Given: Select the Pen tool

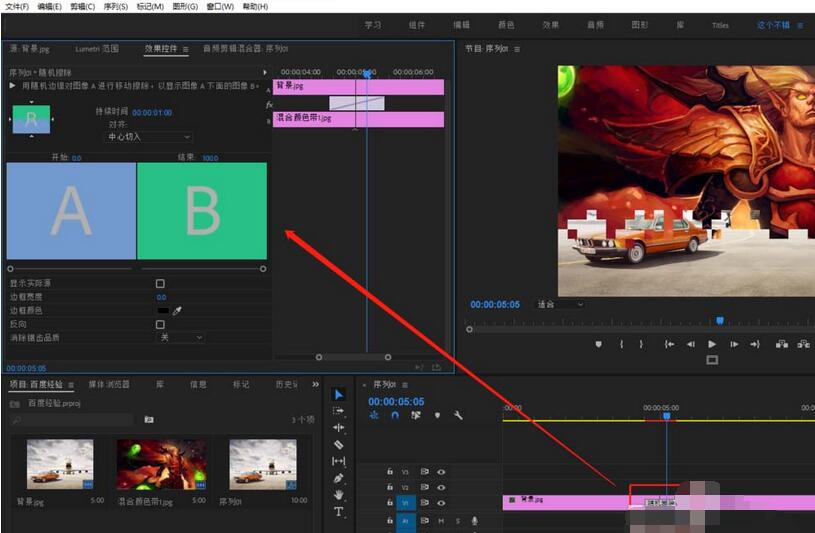Looking at the screenshot, I should point(338,478).
